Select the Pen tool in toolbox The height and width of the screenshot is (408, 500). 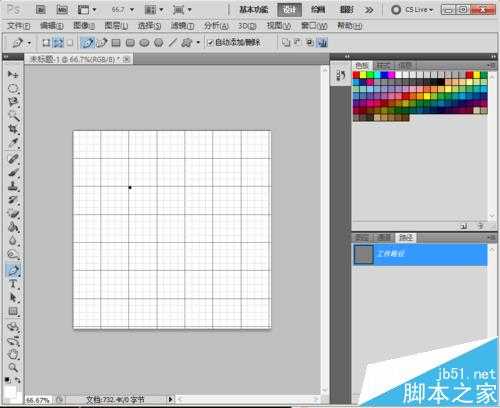coord(13,270)
